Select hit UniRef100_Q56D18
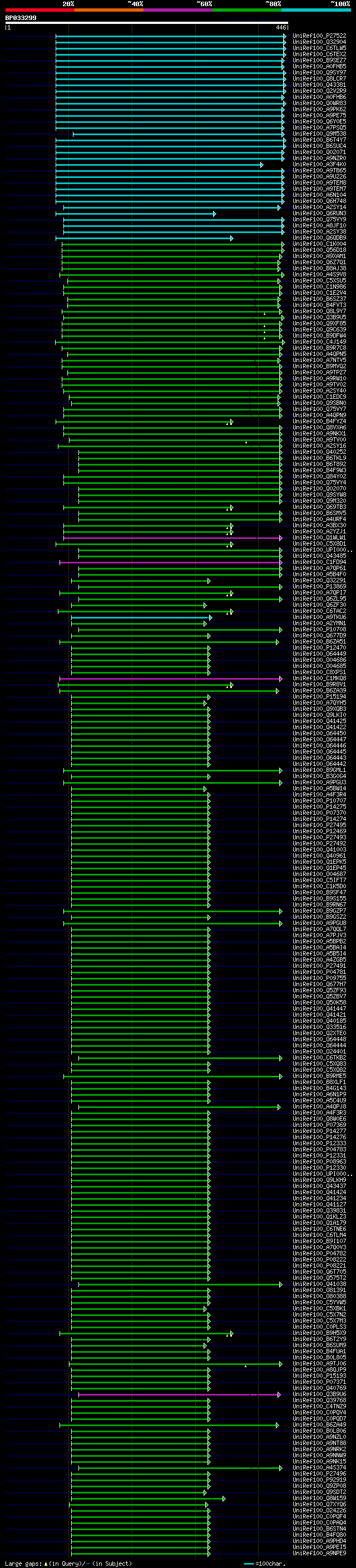Screen dimensions: 356x1568 click(319, 250)
